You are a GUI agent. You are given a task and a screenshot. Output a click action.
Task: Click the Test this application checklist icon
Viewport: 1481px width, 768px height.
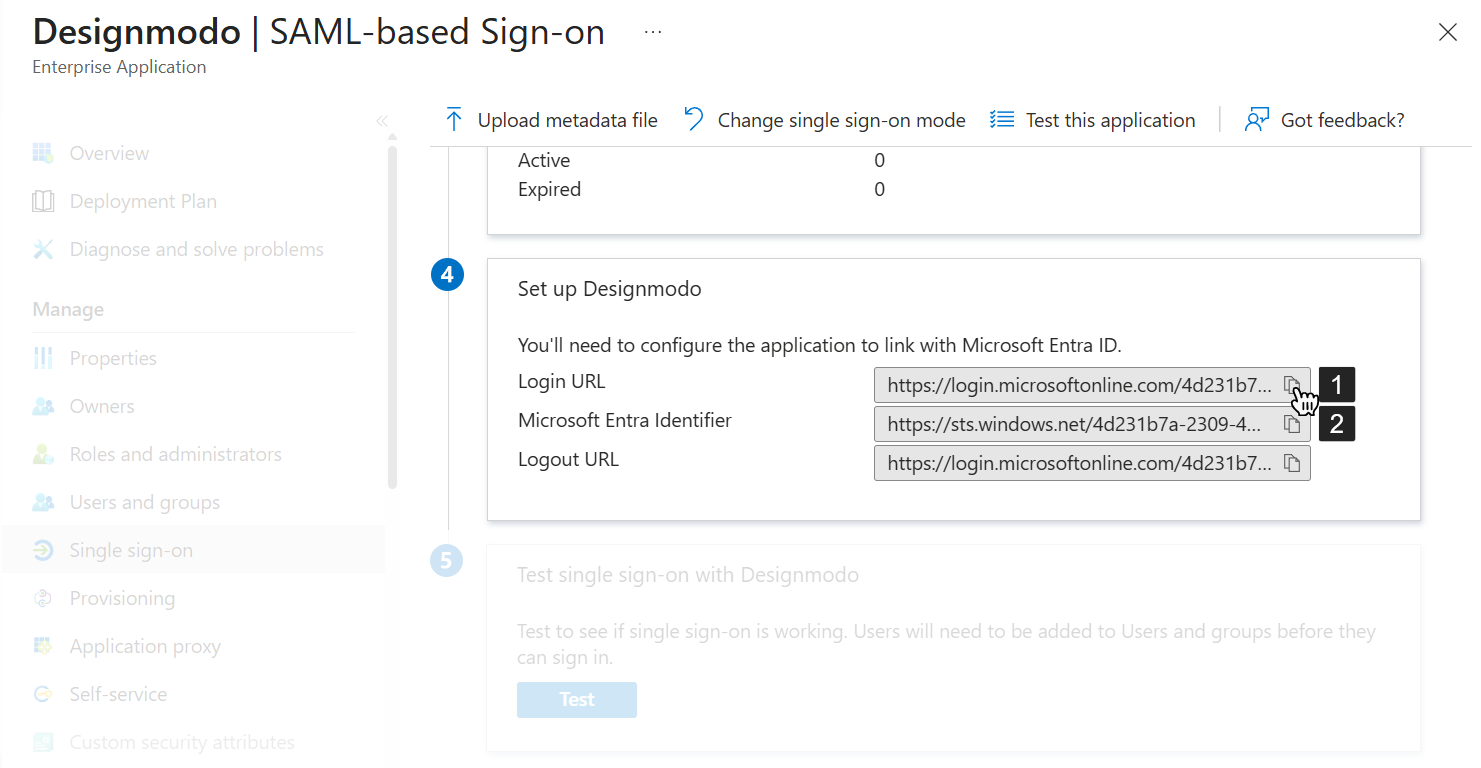point(1002,120)
